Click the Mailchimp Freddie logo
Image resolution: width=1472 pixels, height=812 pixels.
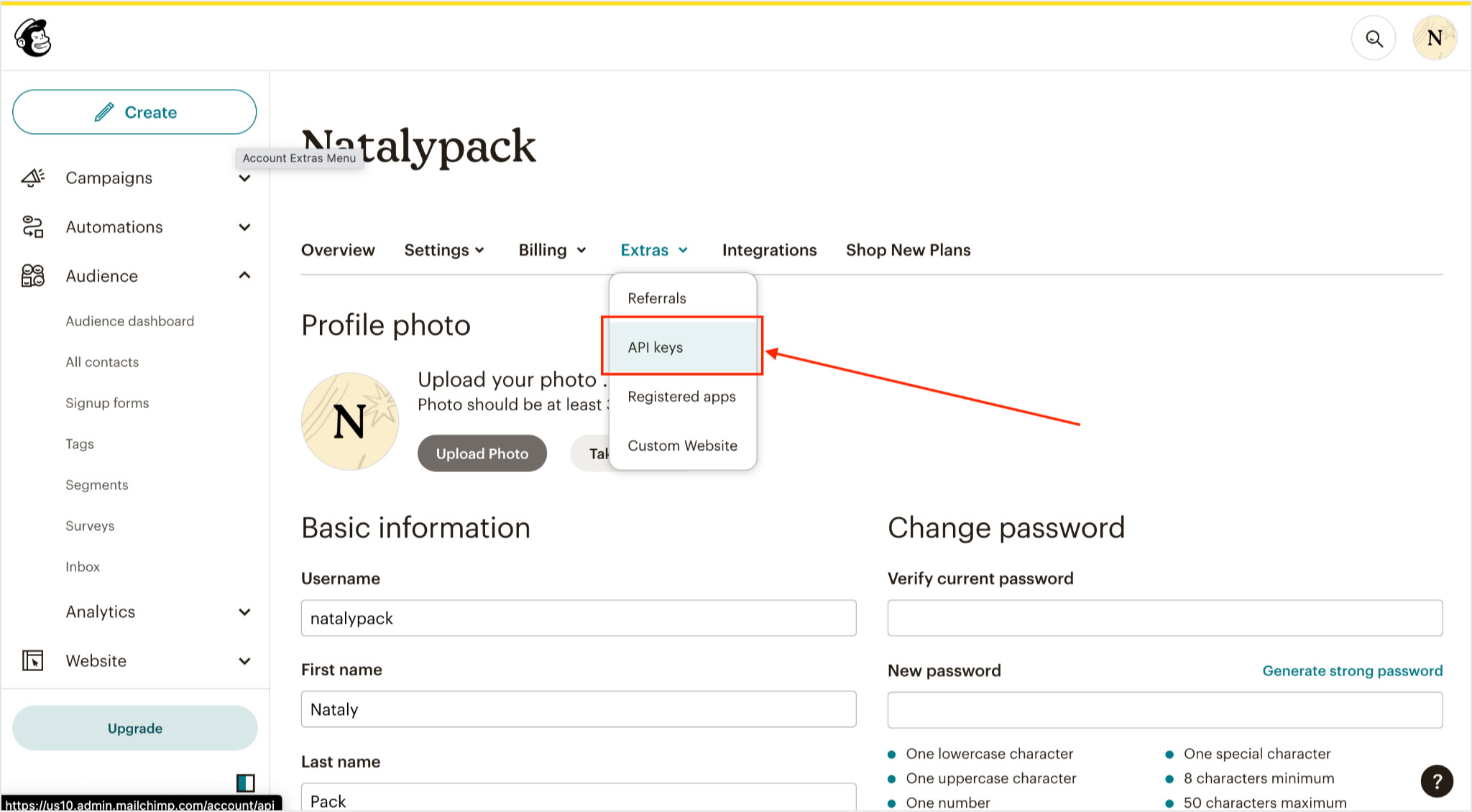[33, 37]
